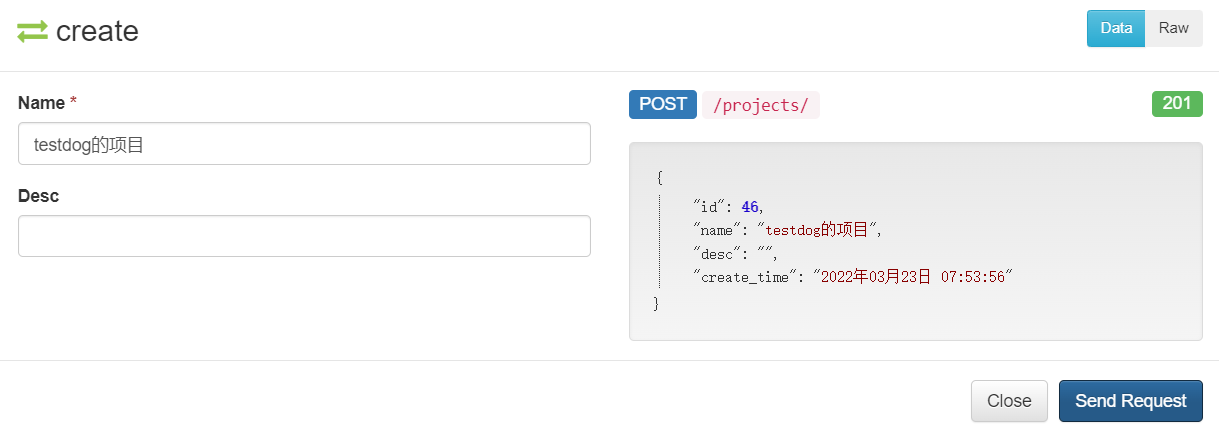This screenshot has height=432, width=1219.
Task: Click the closing brace of JSON response
Action: [x=656, y=303]
